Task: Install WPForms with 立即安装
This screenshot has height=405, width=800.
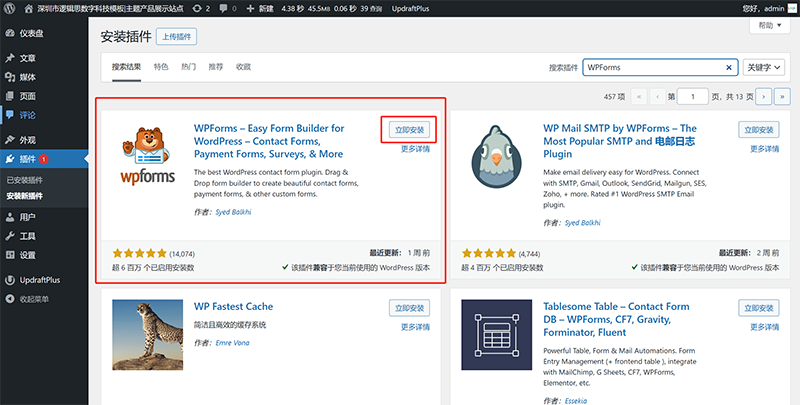Action: click(x=410, y=130)
